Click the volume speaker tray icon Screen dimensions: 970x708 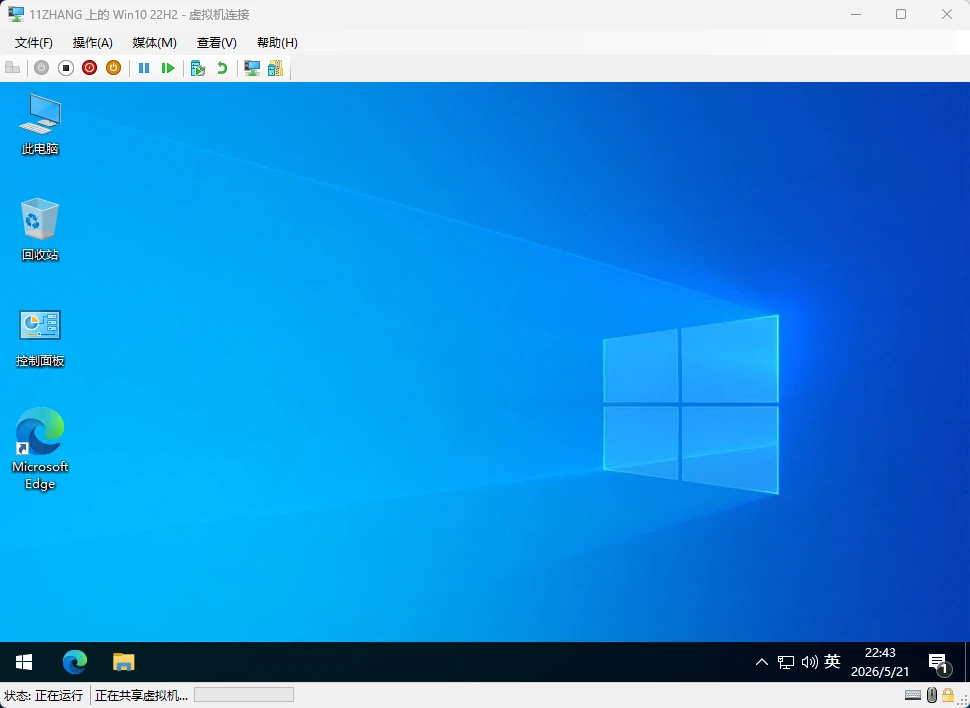point(809,662)
